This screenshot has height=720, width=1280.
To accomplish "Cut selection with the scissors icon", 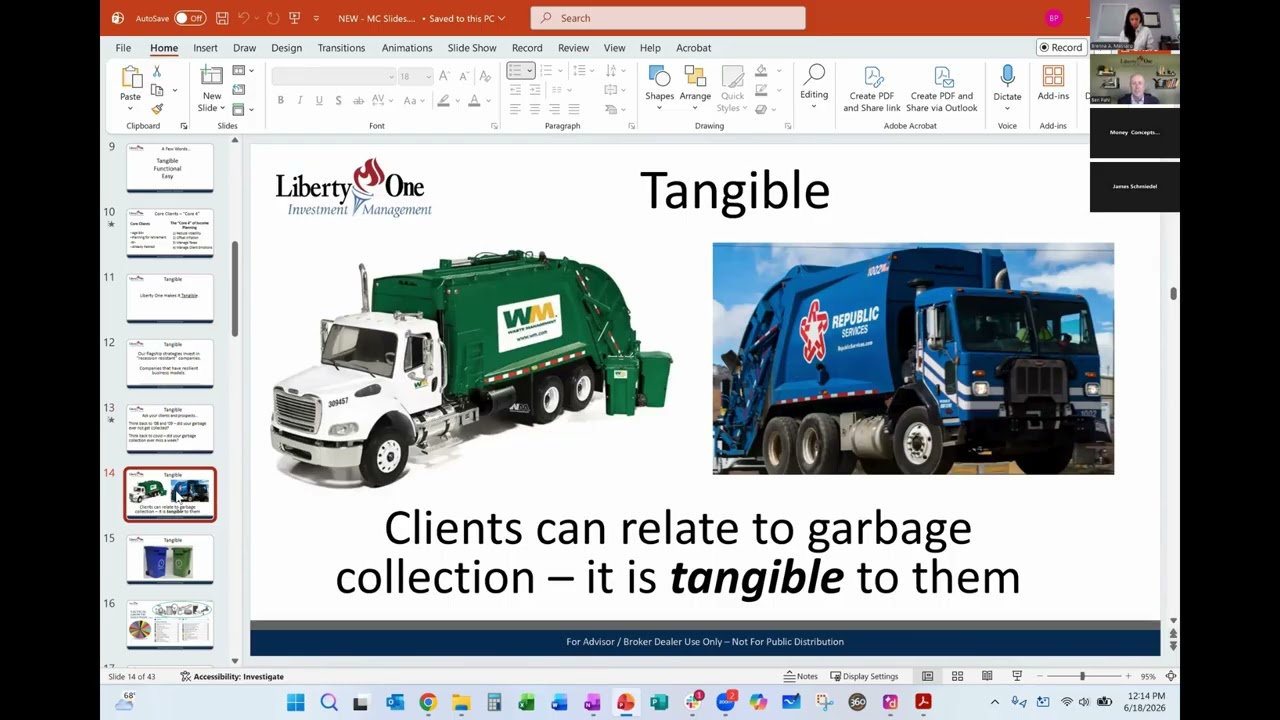I will (157, 72).
